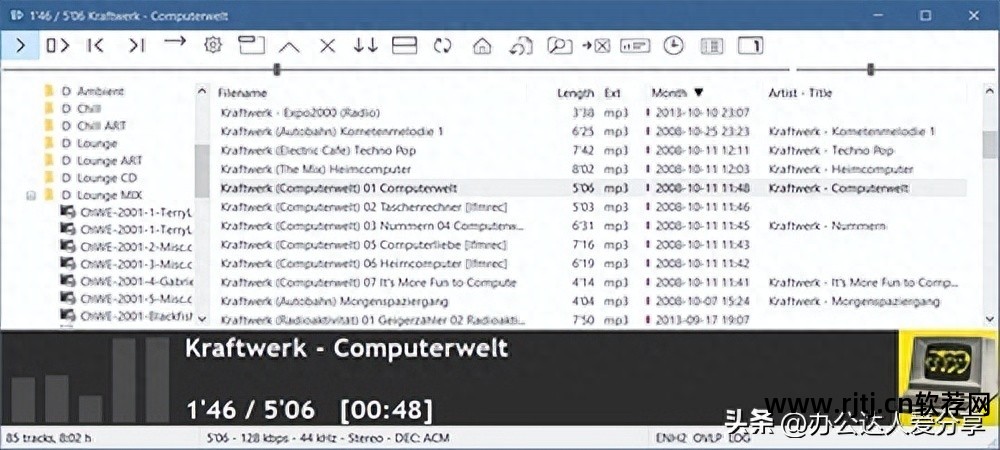Skip to the previous track
The width and height of the screenshot is (1000, 450).
(x=95, y=45)
